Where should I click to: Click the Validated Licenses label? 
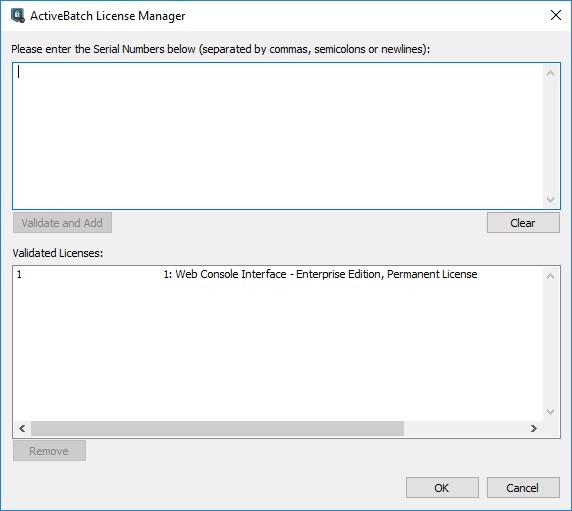(58, 253)
